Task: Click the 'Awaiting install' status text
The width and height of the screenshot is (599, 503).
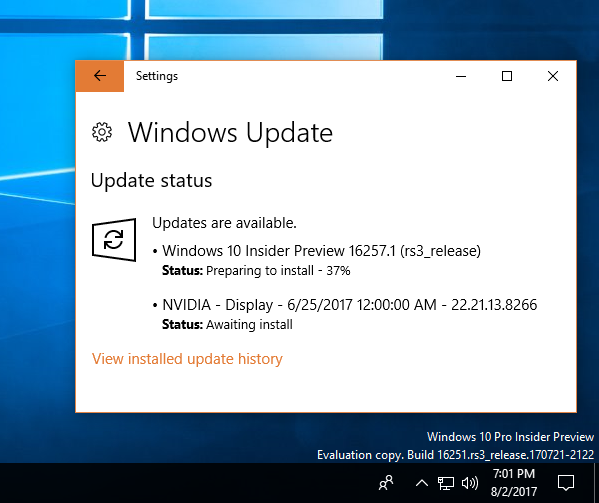Action: pos(249,325)
